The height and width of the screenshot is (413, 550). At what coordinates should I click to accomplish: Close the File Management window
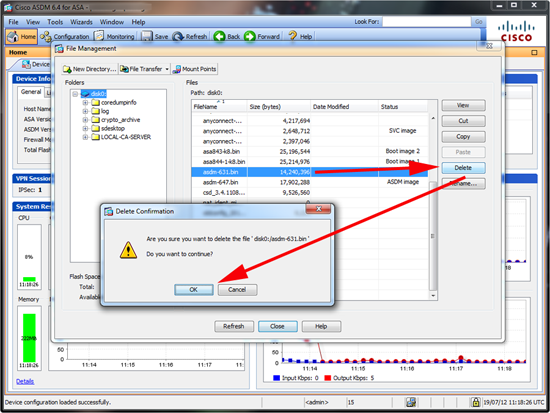click(x=489, y=46)
